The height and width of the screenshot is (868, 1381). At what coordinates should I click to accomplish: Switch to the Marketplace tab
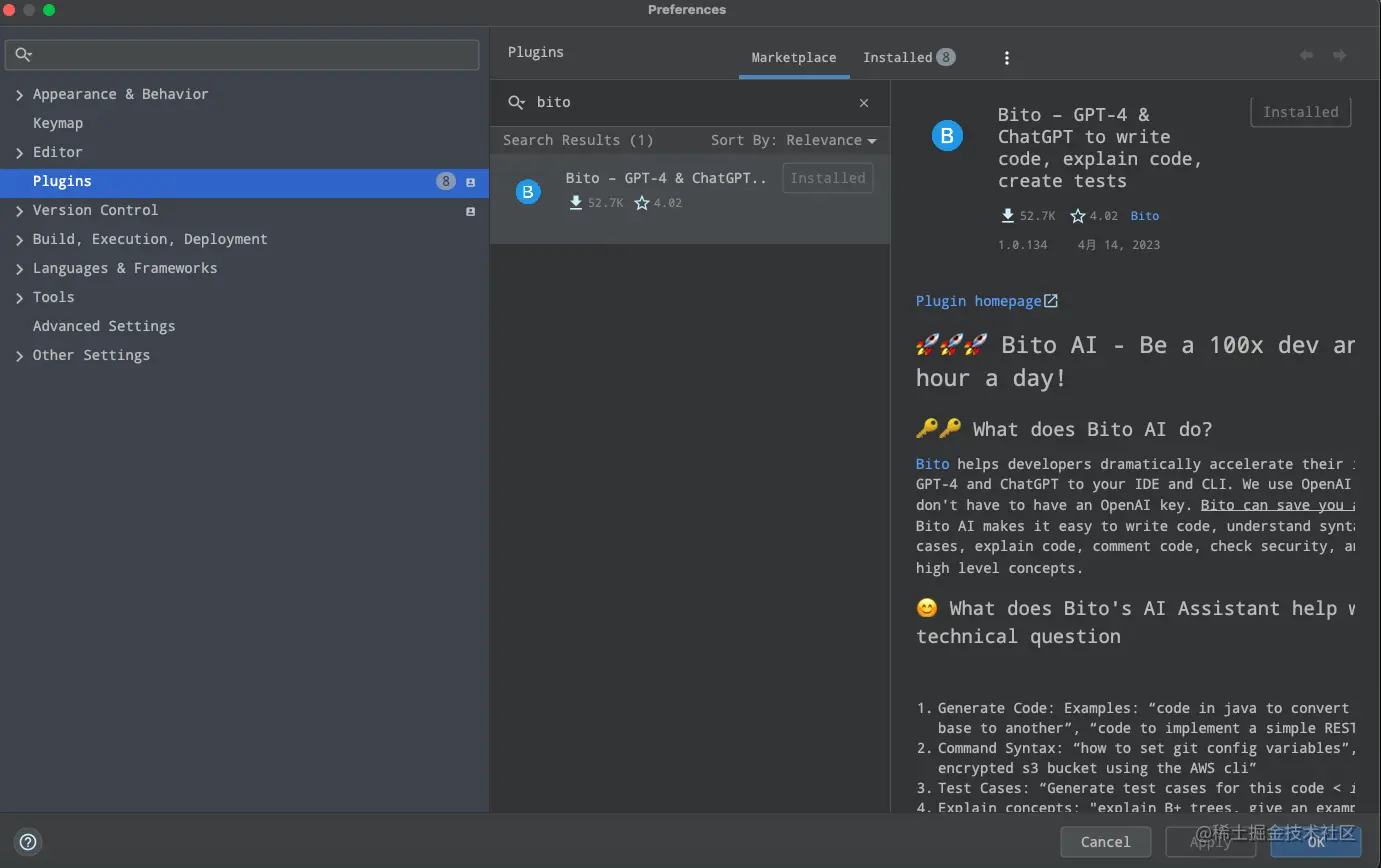[794, 58]
